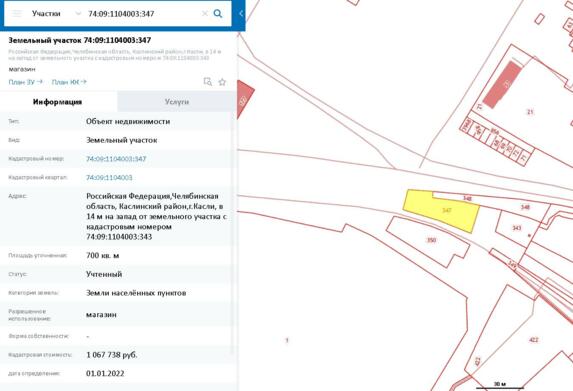Select parcel 21 on the map
Image resolution: width=573 pixels, height=391 pixels.
(530, 112)
